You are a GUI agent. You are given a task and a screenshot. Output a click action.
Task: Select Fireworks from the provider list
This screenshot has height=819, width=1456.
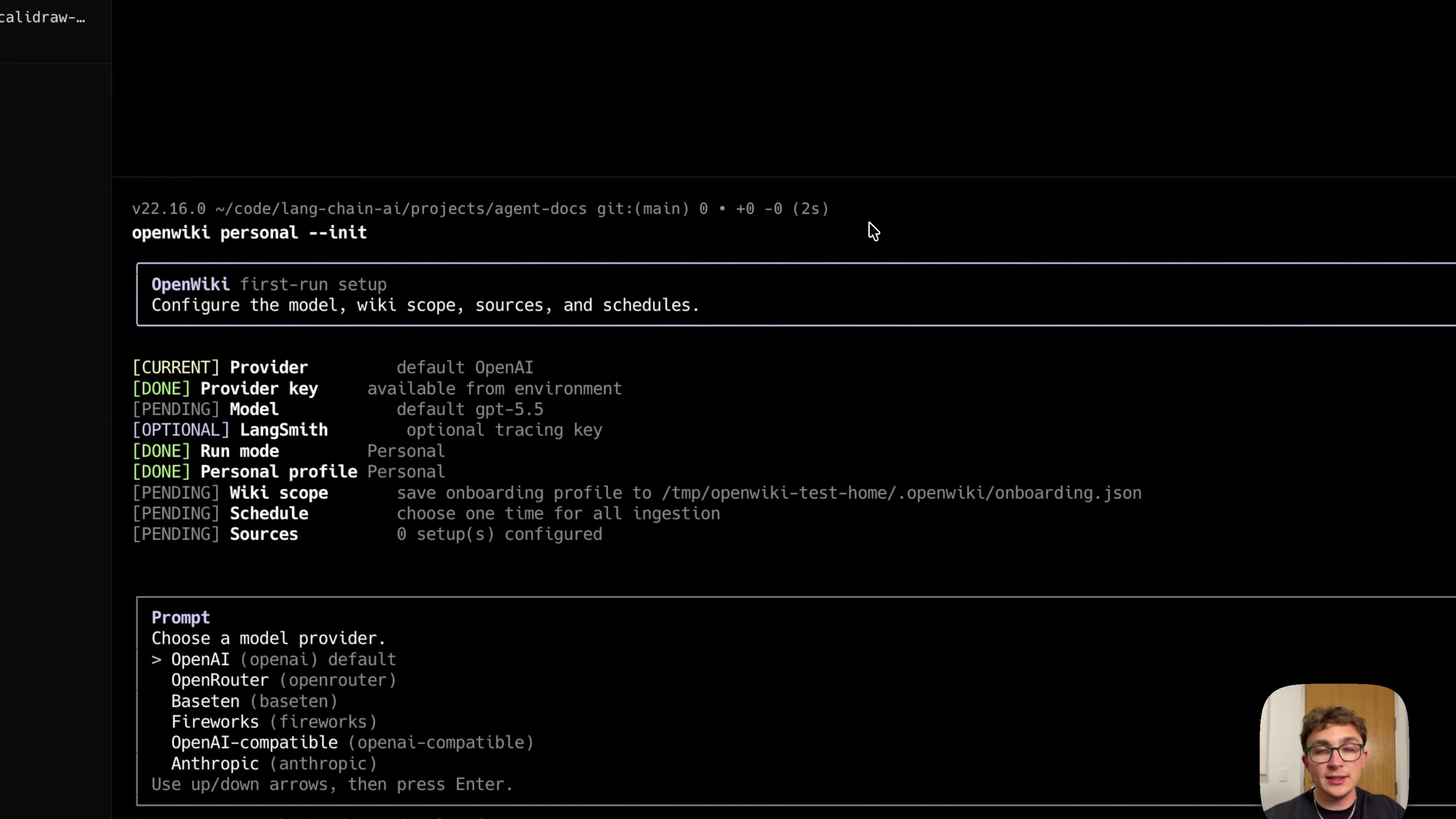point(274,722)
